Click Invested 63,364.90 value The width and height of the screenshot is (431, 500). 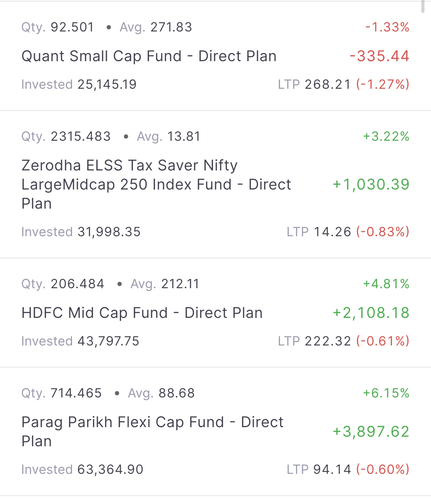82,469
